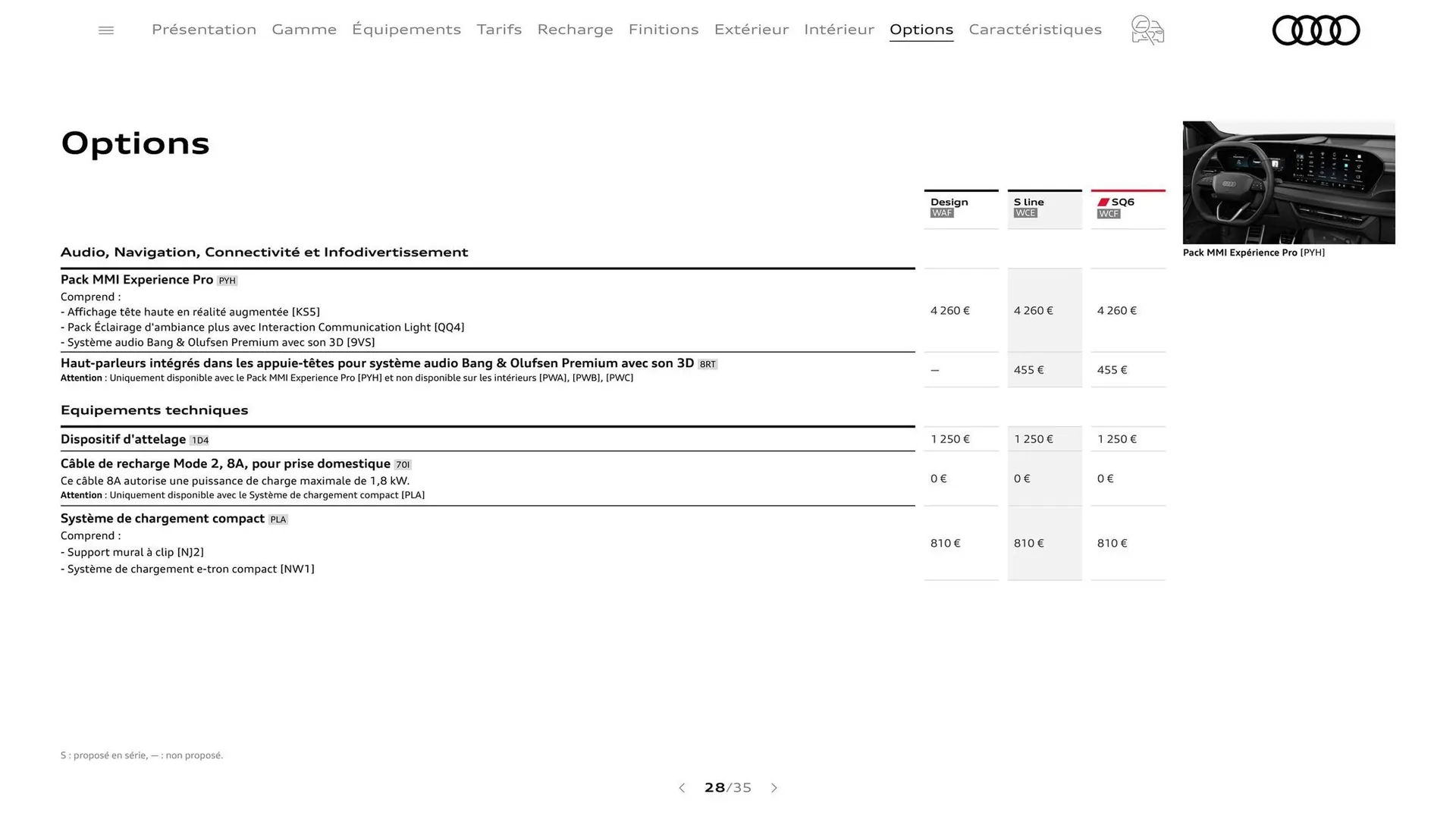Viewport: 1456px width, 819px height.
Task: Click the 1D4 badge beside Dispositif d'attelage
Action: [199, 440]
